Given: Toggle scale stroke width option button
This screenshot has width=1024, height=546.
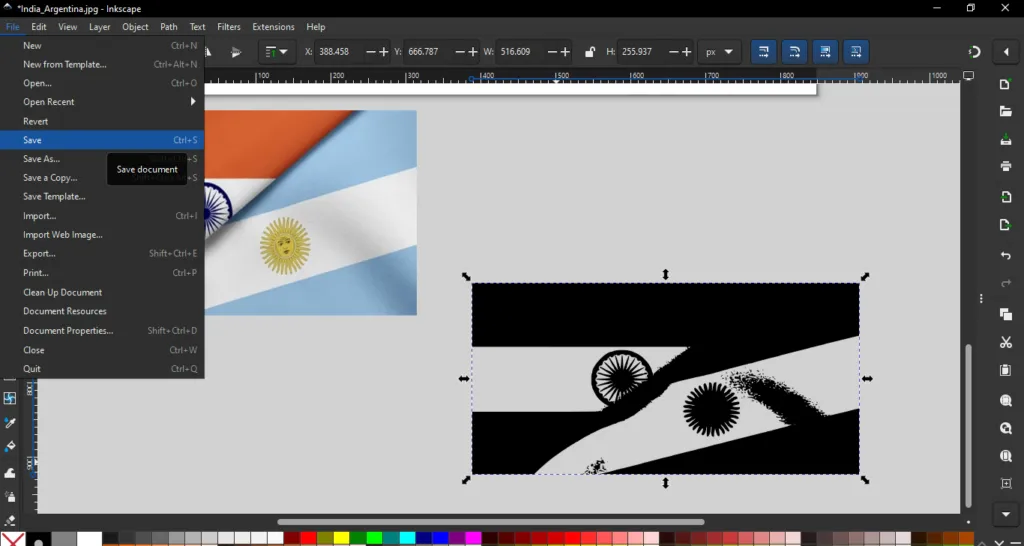Looking at the screenshot, I should [763, 52].
